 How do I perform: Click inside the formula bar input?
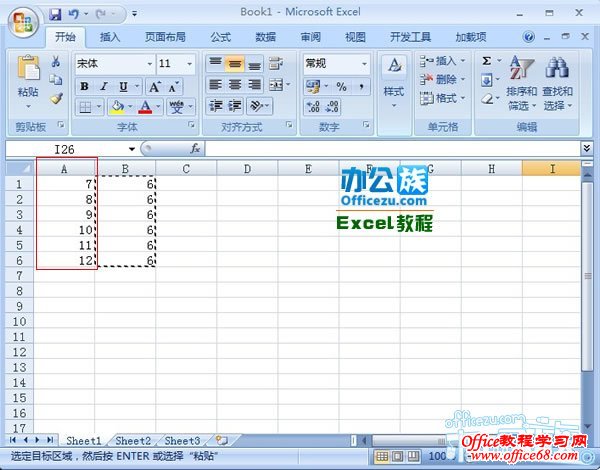coord(393,149)
